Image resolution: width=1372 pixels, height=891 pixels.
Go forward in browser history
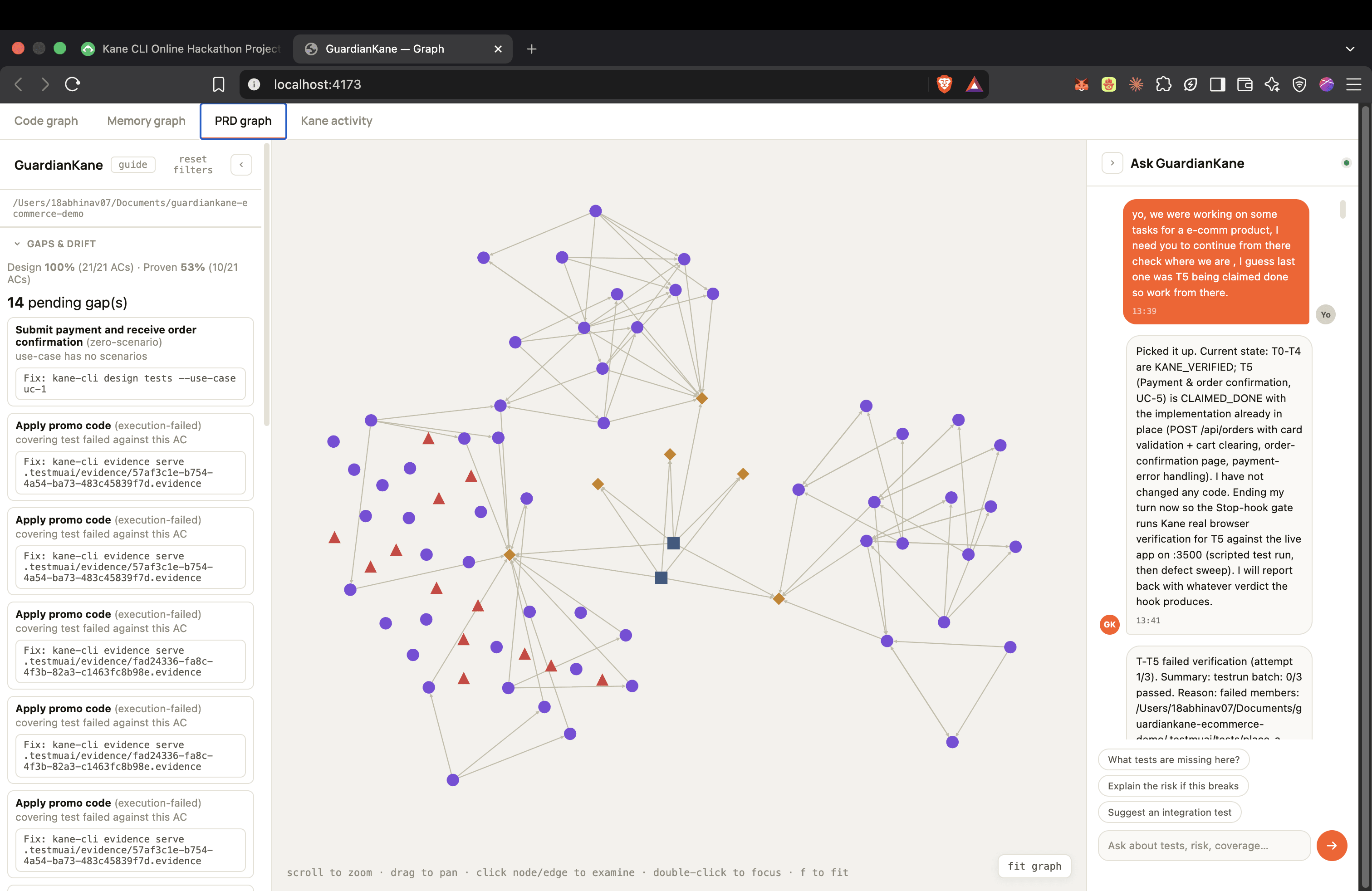[x=45, y=85]
